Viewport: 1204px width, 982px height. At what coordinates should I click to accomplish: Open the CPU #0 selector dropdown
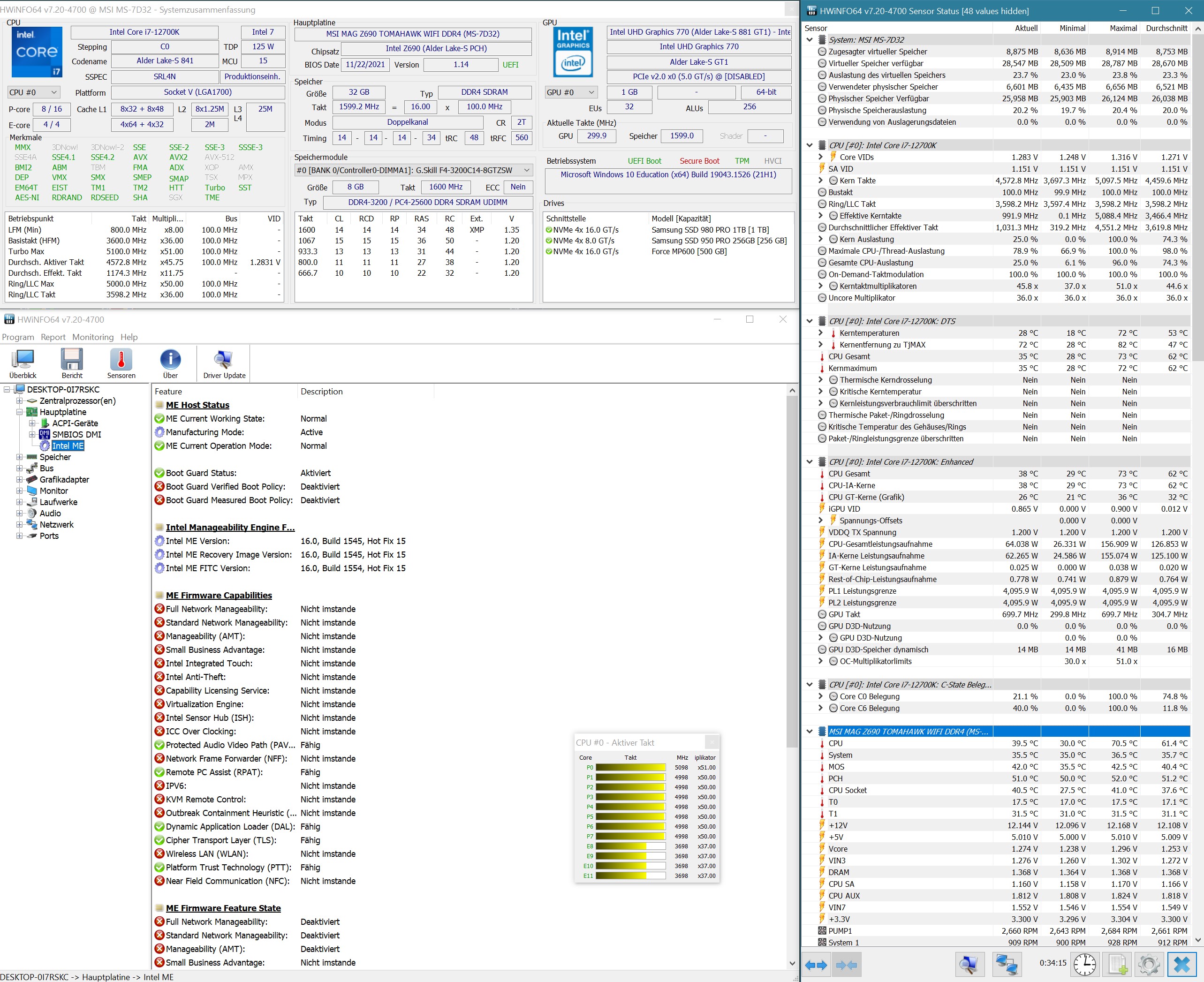click(x=33, y=92)
